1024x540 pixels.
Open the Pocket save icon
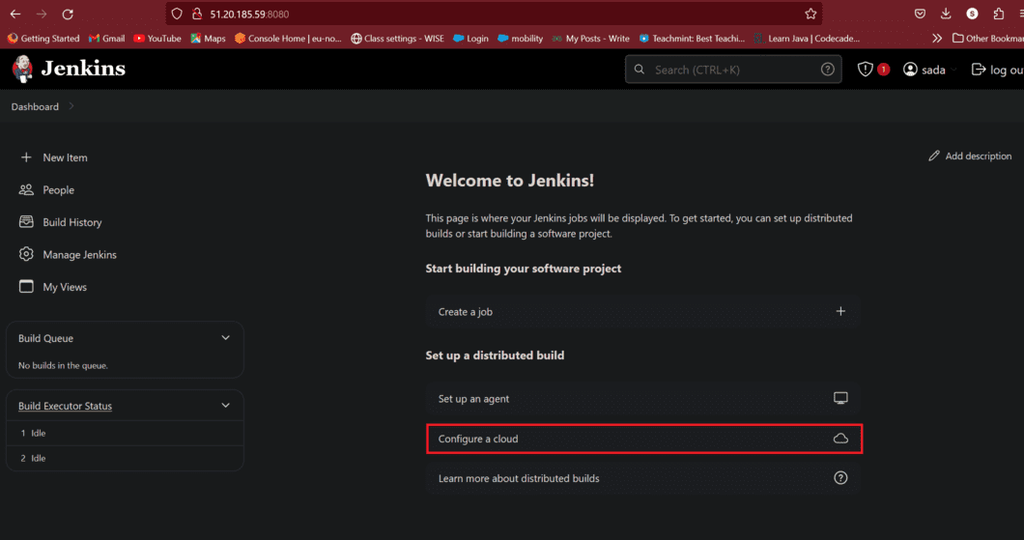pyautogui.click(x=920, y=14)
